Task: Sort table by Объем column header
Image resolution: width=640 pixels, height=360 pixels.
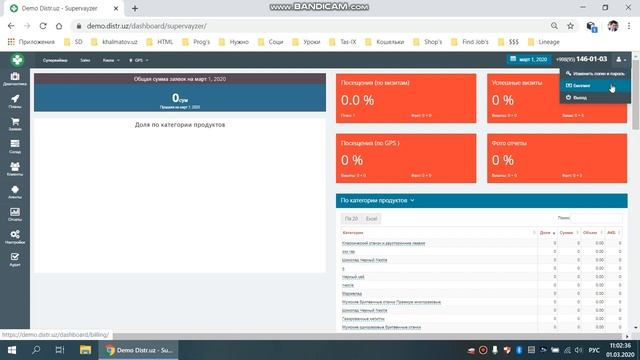Action: [593, 233]
